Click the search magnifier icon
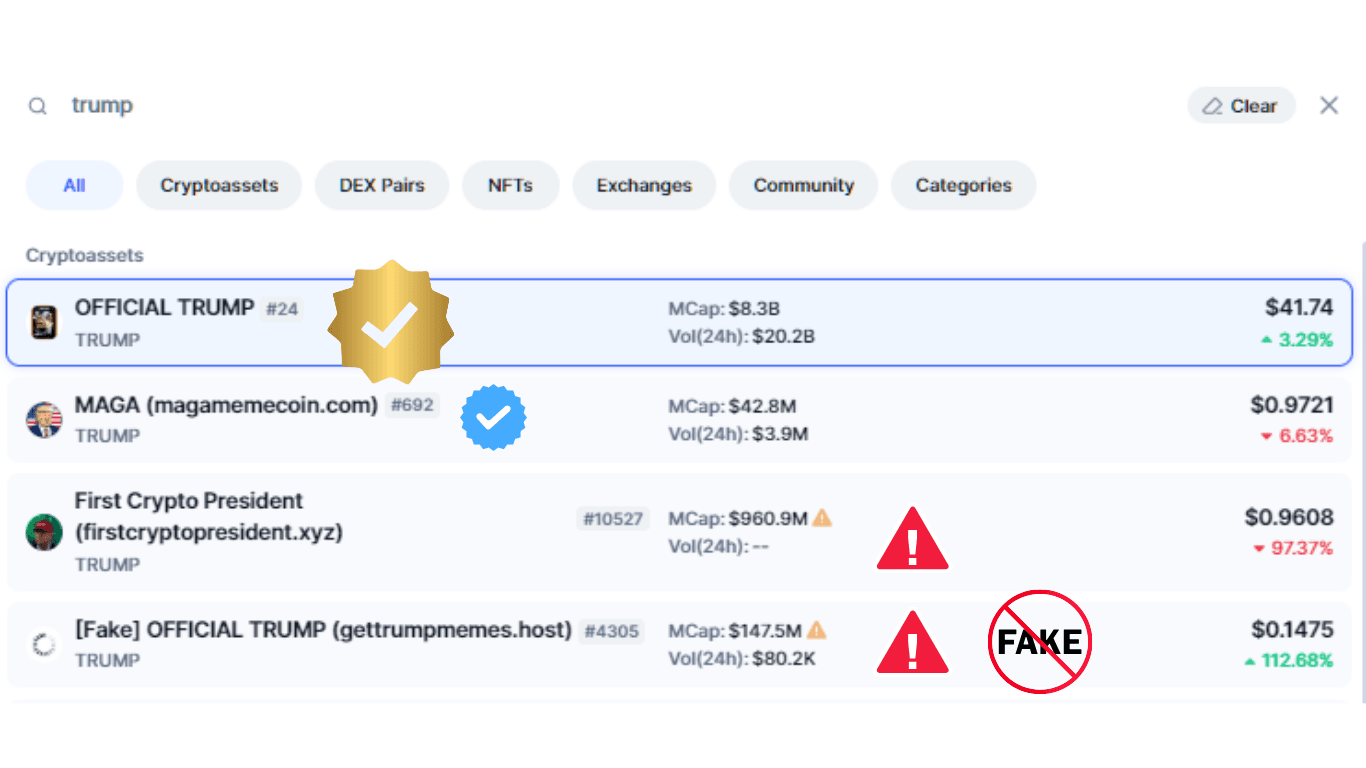 pyautogui.click(x=37, y=106)
